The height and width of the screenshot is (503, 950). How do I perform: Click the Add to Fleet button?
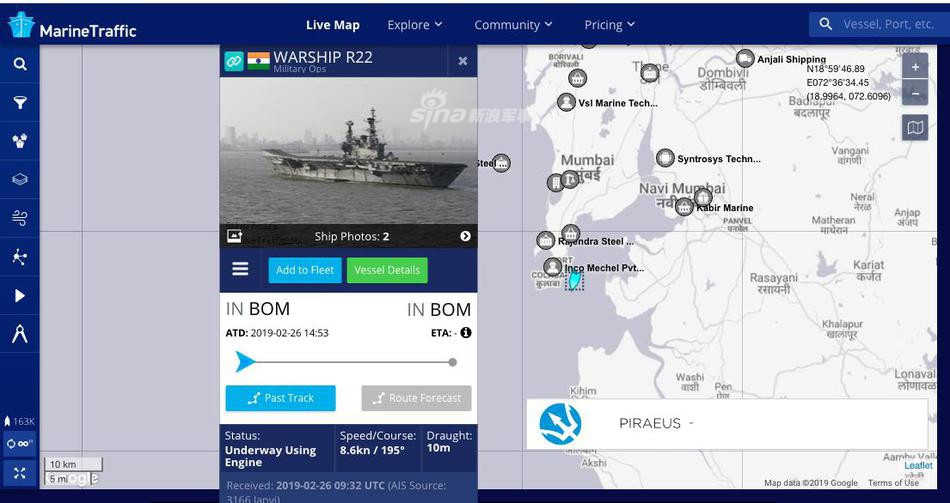pyautogui.click(x=305, y=270)
